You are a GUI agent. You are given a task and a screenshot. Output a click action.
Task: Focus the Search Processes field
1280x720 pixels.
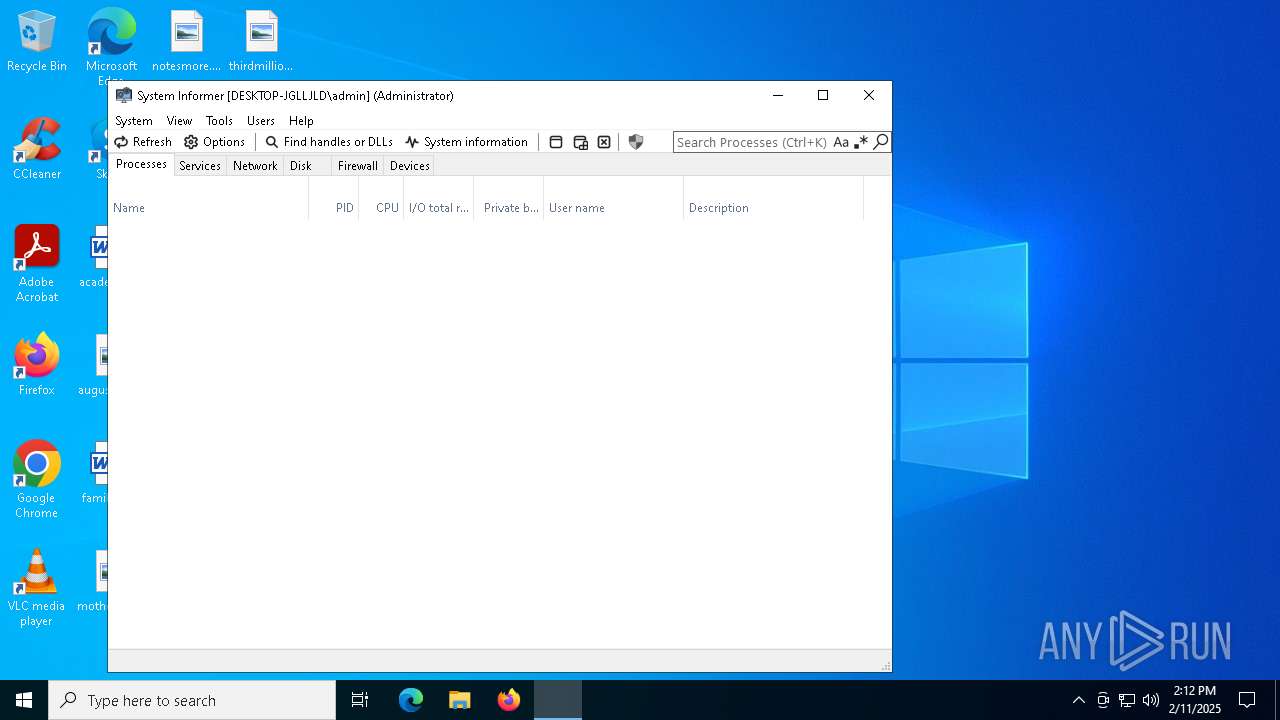752,142
